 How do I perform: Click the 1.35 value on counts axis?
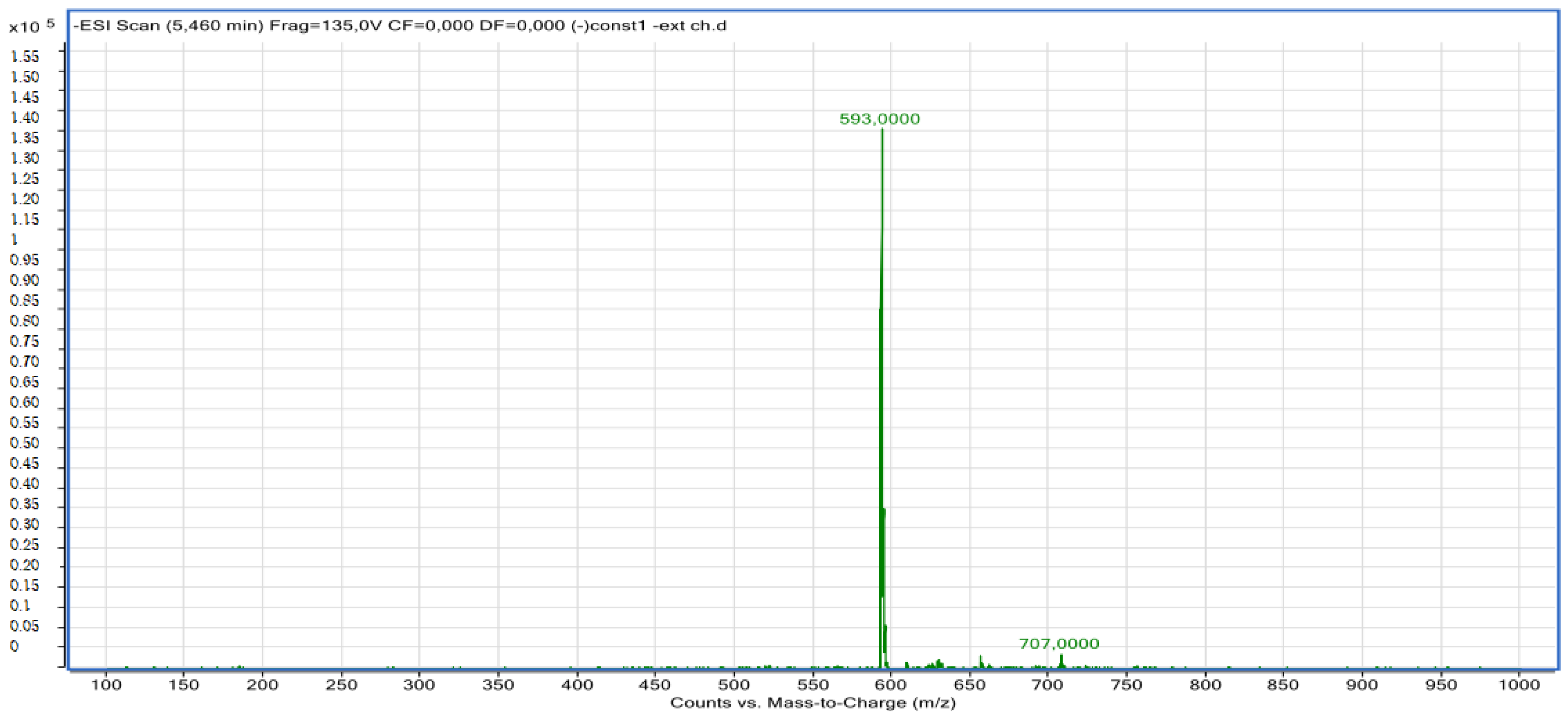coord(25,138)
